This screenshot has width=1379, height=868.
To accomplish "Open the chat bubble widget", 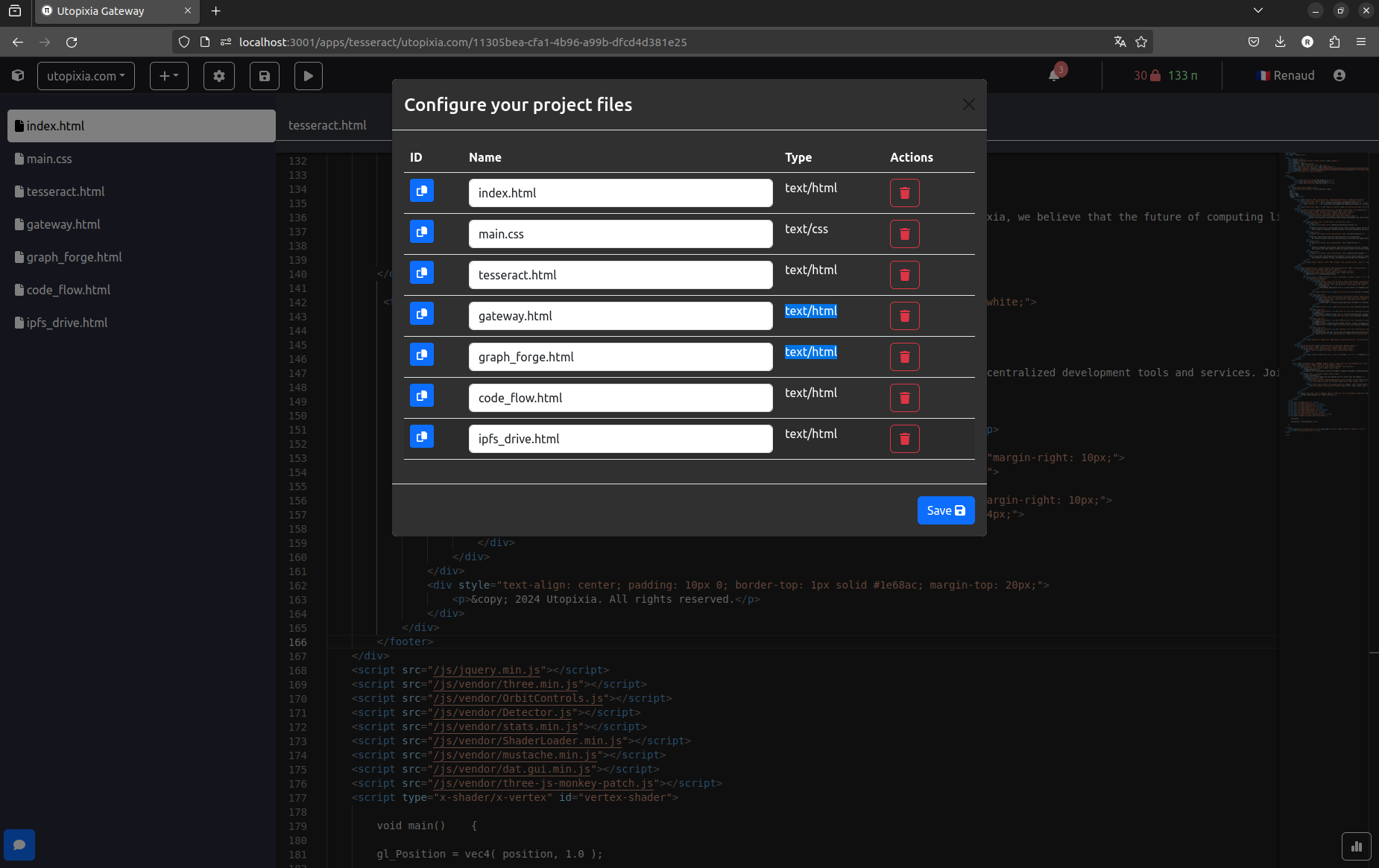I will click(19, 845).
